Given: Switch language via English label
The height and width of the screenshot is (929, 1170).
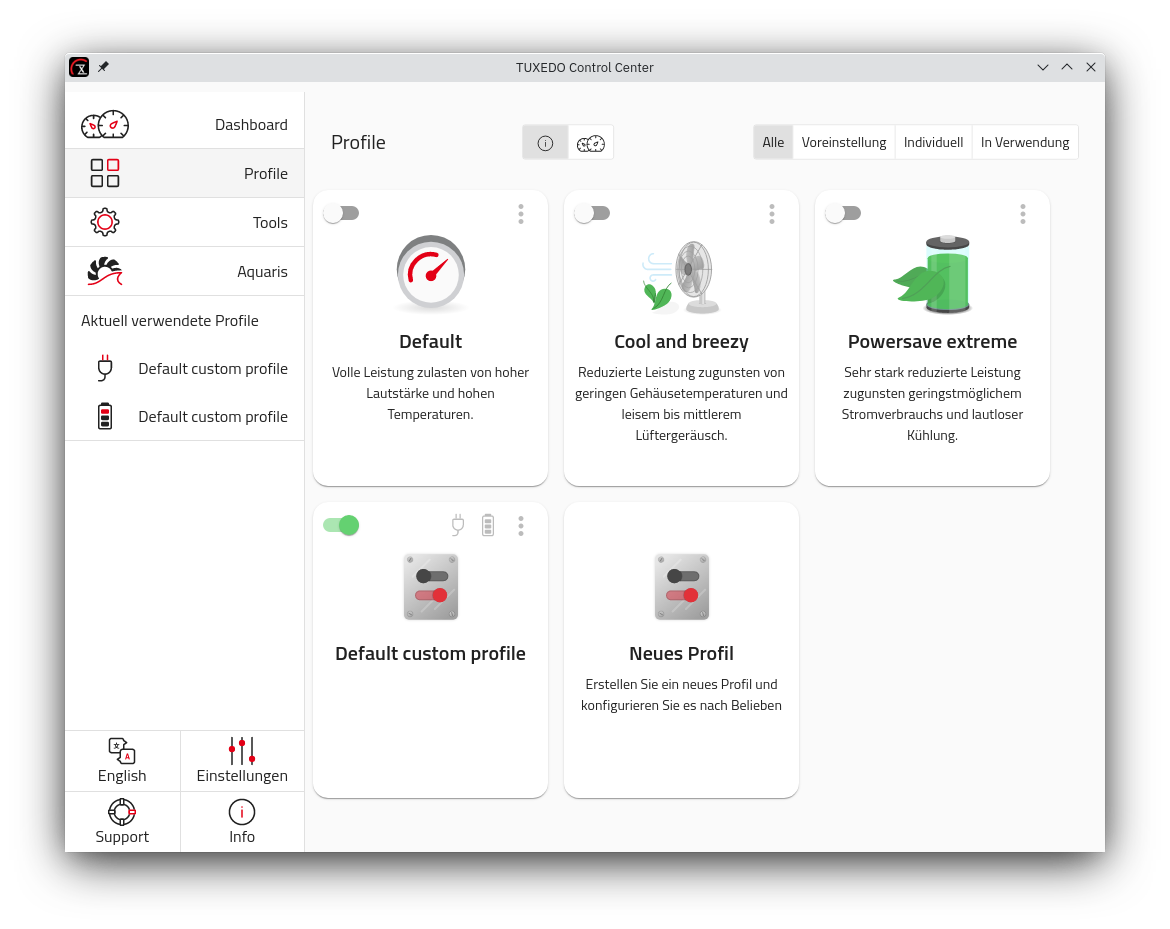Looking at the screenshot, I should click(122, 776).
